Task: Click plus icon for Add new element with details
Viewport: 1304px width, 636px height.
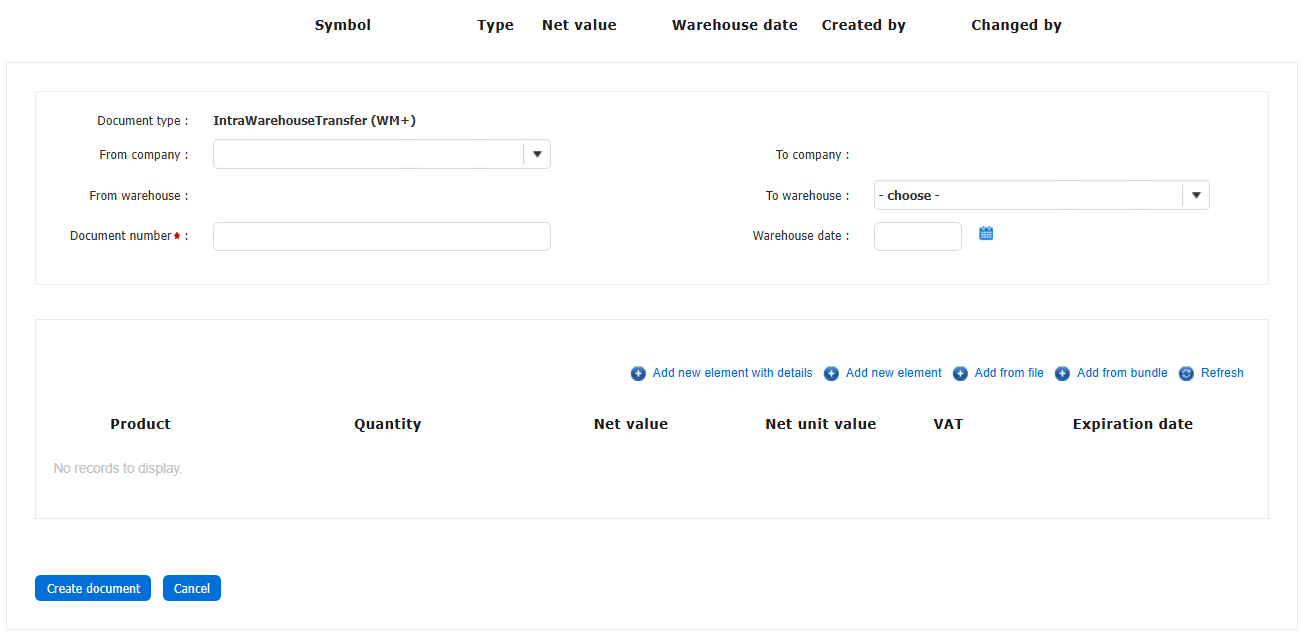Action: tap(638, 374)
